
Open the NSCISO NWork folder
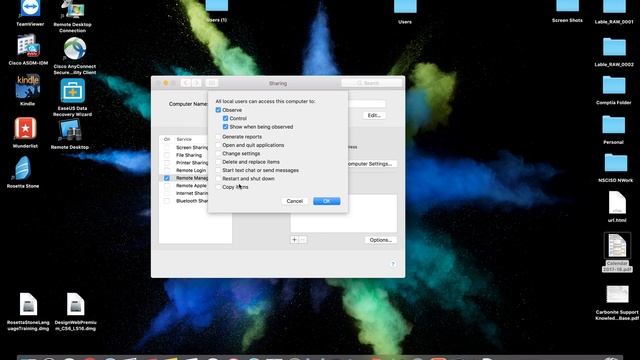(x=616, y=163)
